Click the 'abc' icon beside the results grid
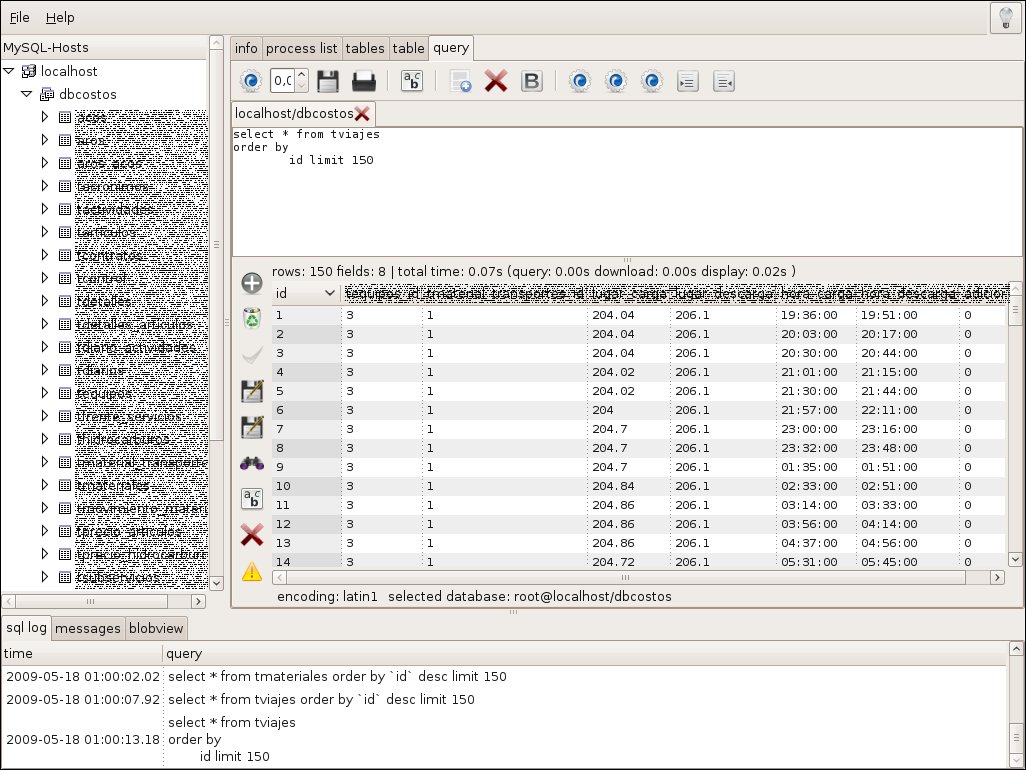1026x770 pixels. click(x=252, y=499)
